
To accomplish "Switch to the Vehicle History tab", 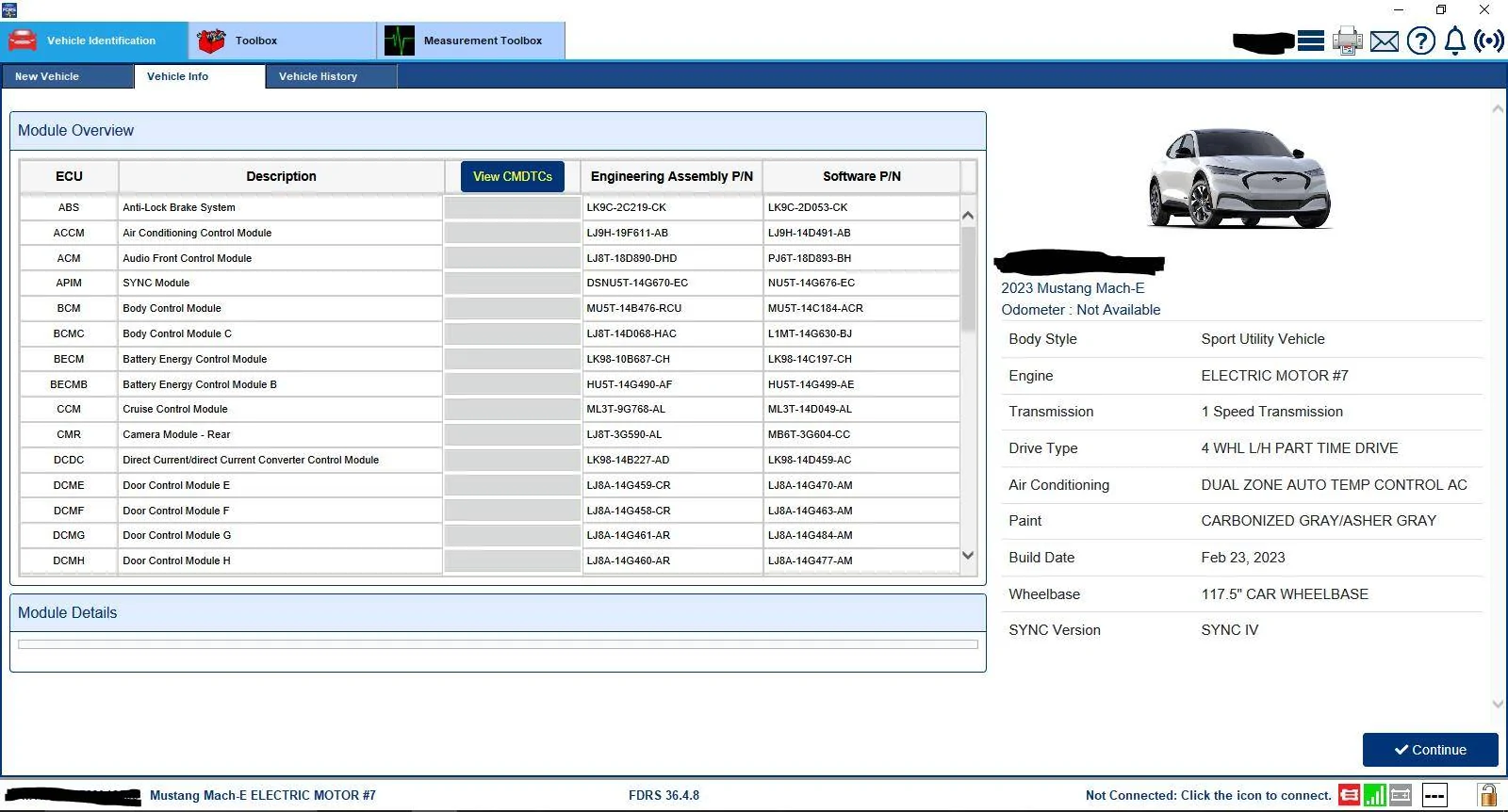I will (331, 76).
